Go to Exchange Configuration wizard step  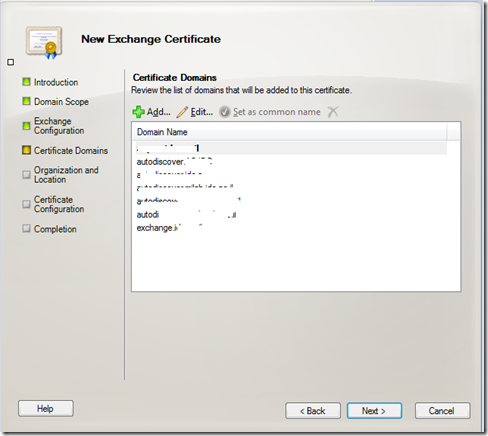point(59,126)
